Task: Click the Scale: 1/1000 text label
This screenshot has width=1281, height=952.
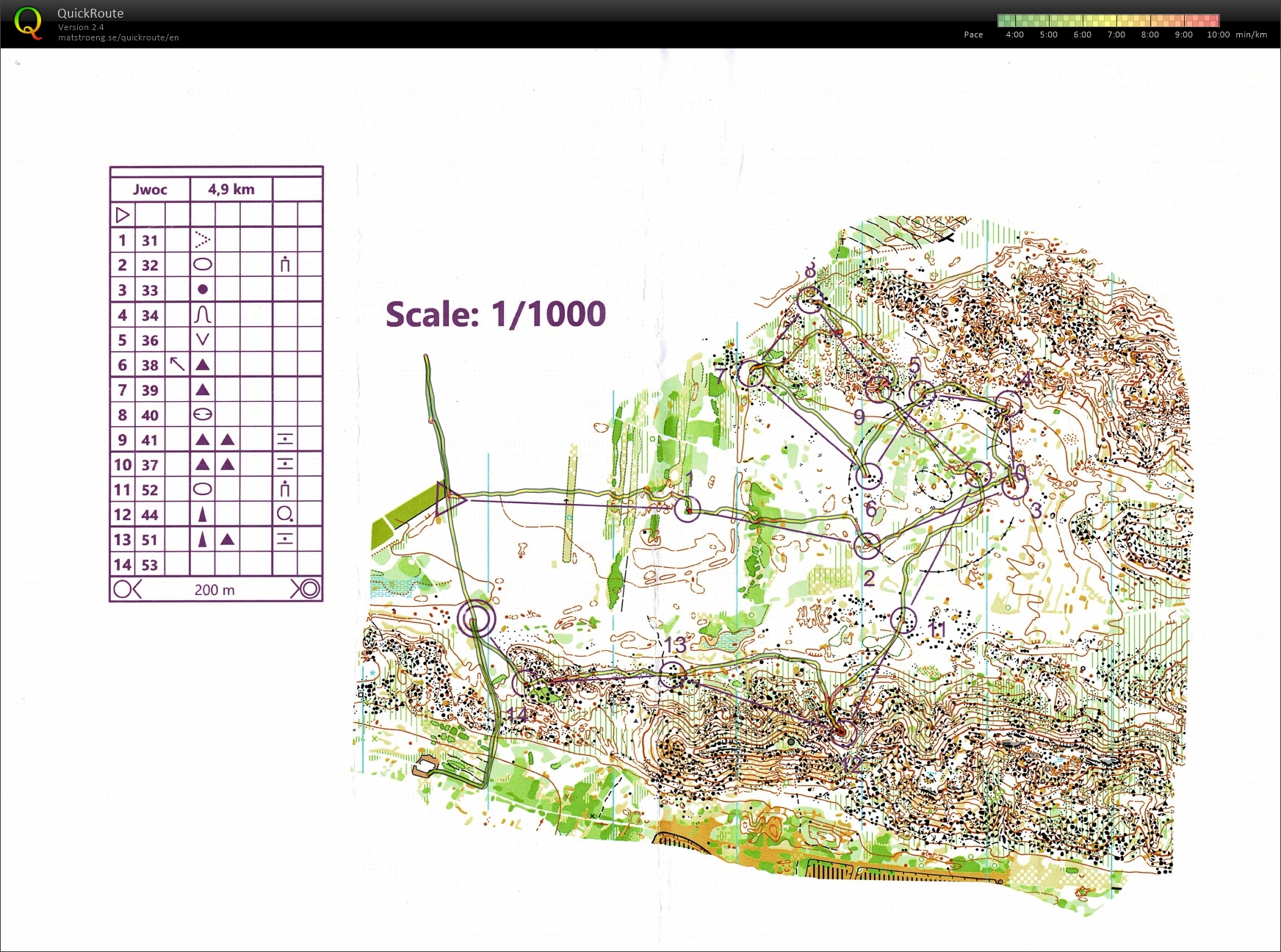Action: tap(496, 314)
